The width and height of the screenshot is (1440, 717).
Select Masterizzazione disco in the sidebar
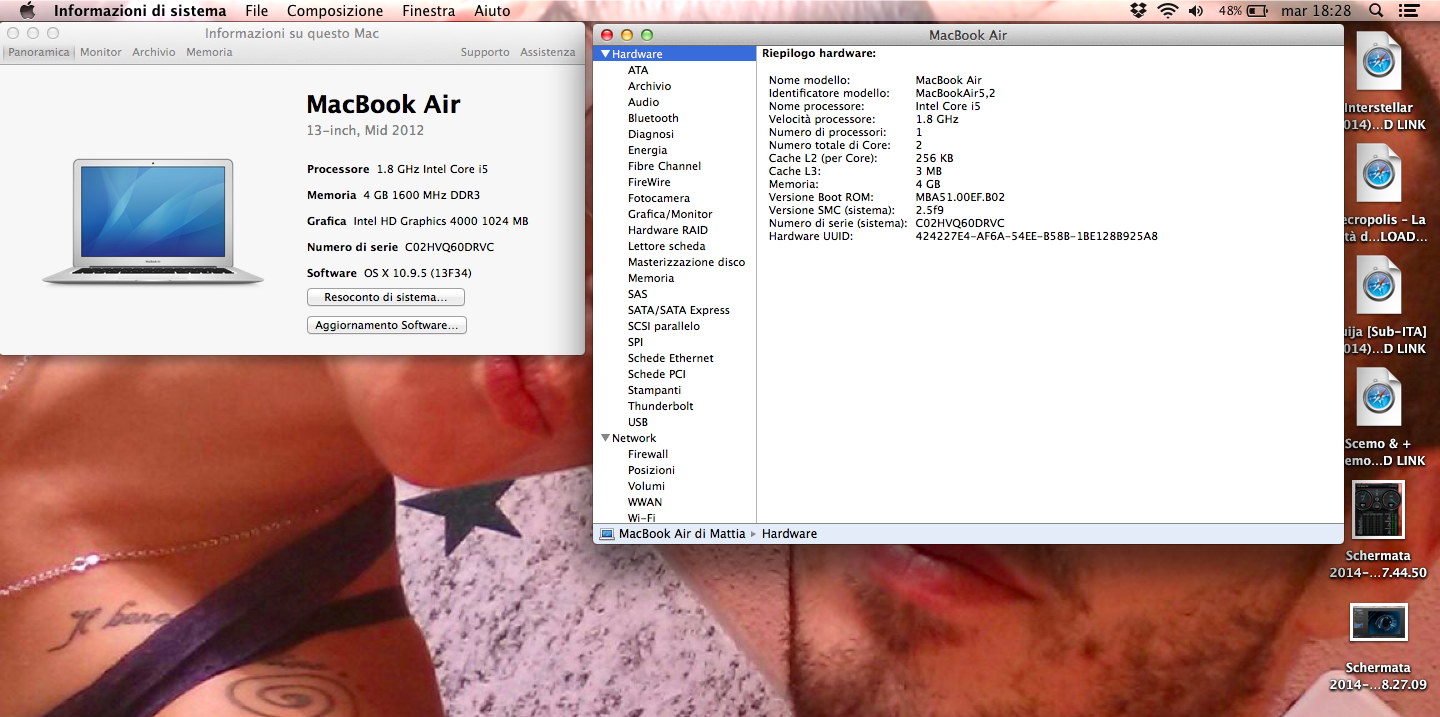[x=687, y=262]
